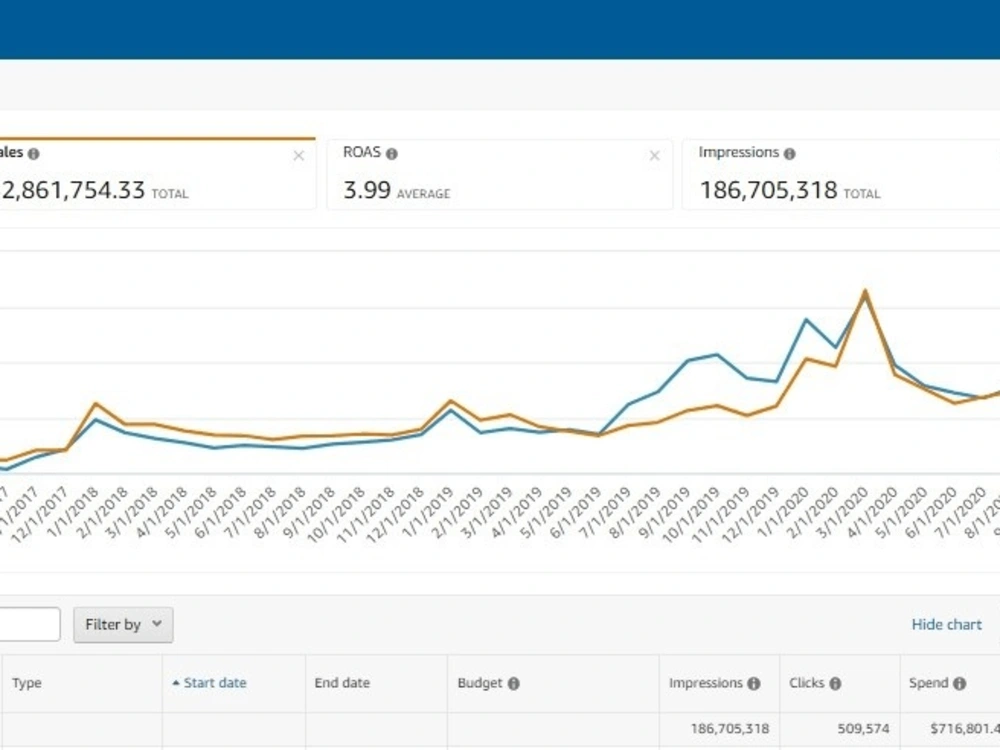Click the 4/1/2020 chart axis label
Viewport: 1000px width, 750px height.
pos(872,511)
